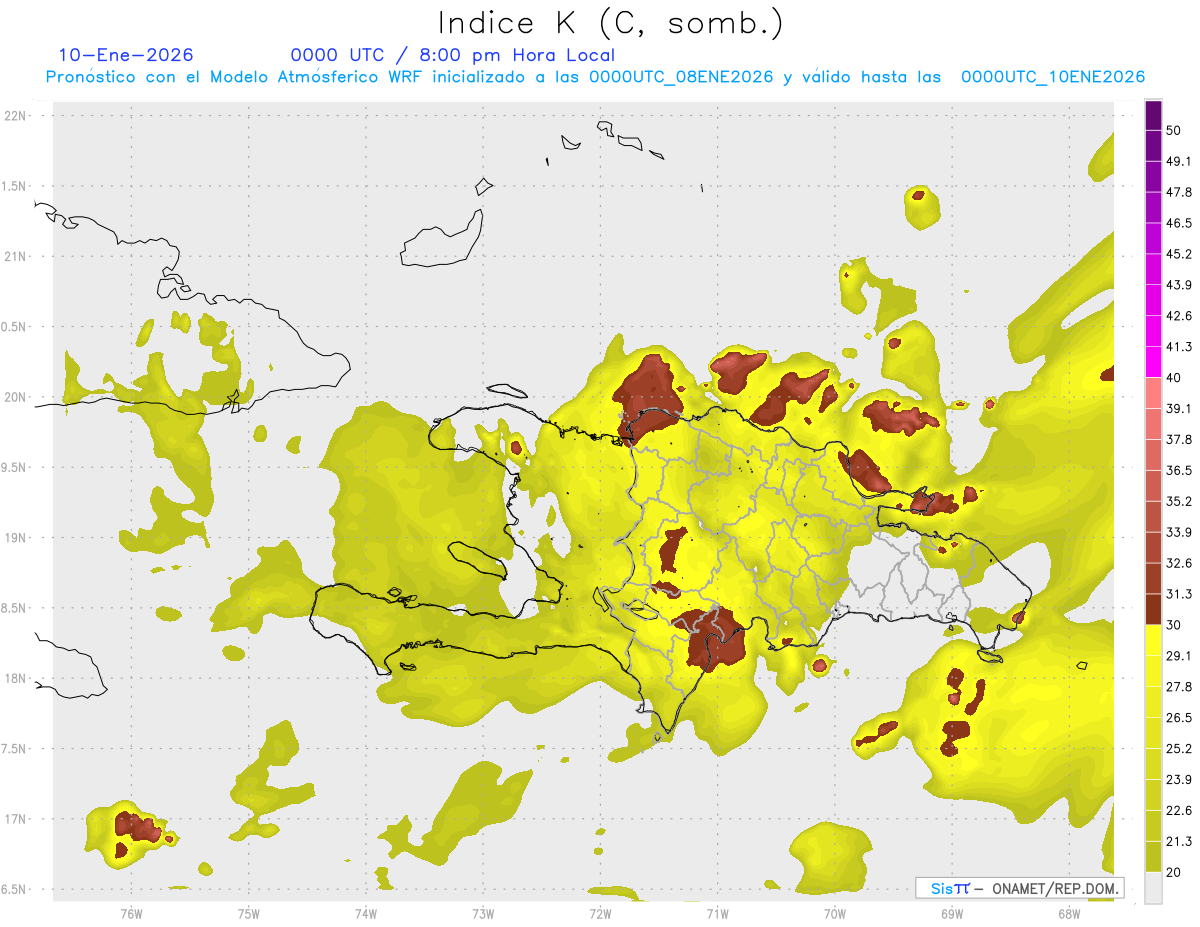The height and width of the screenshot is (927, 1200).
Task: Click the bright yellow colorbar swatch between 29.1 and 30
Action: pos(1154,640)
